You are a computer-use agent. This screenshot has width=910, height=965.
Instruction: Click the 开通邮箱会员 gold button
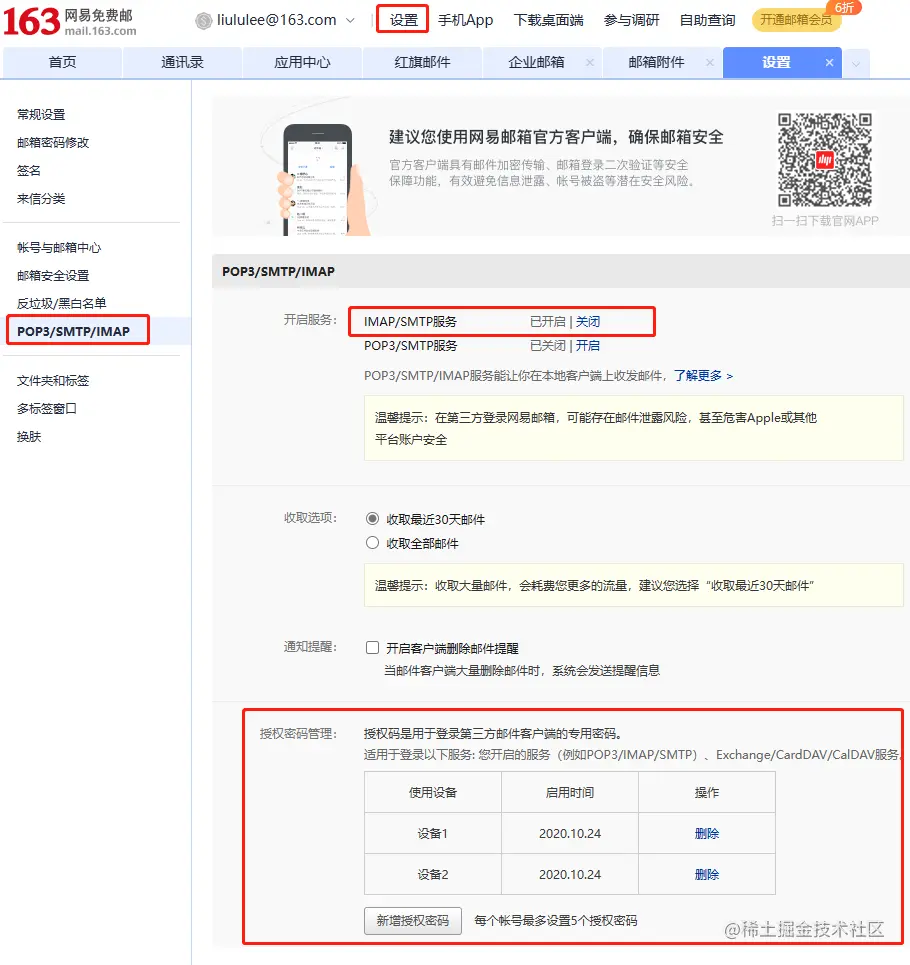[796, 20]
